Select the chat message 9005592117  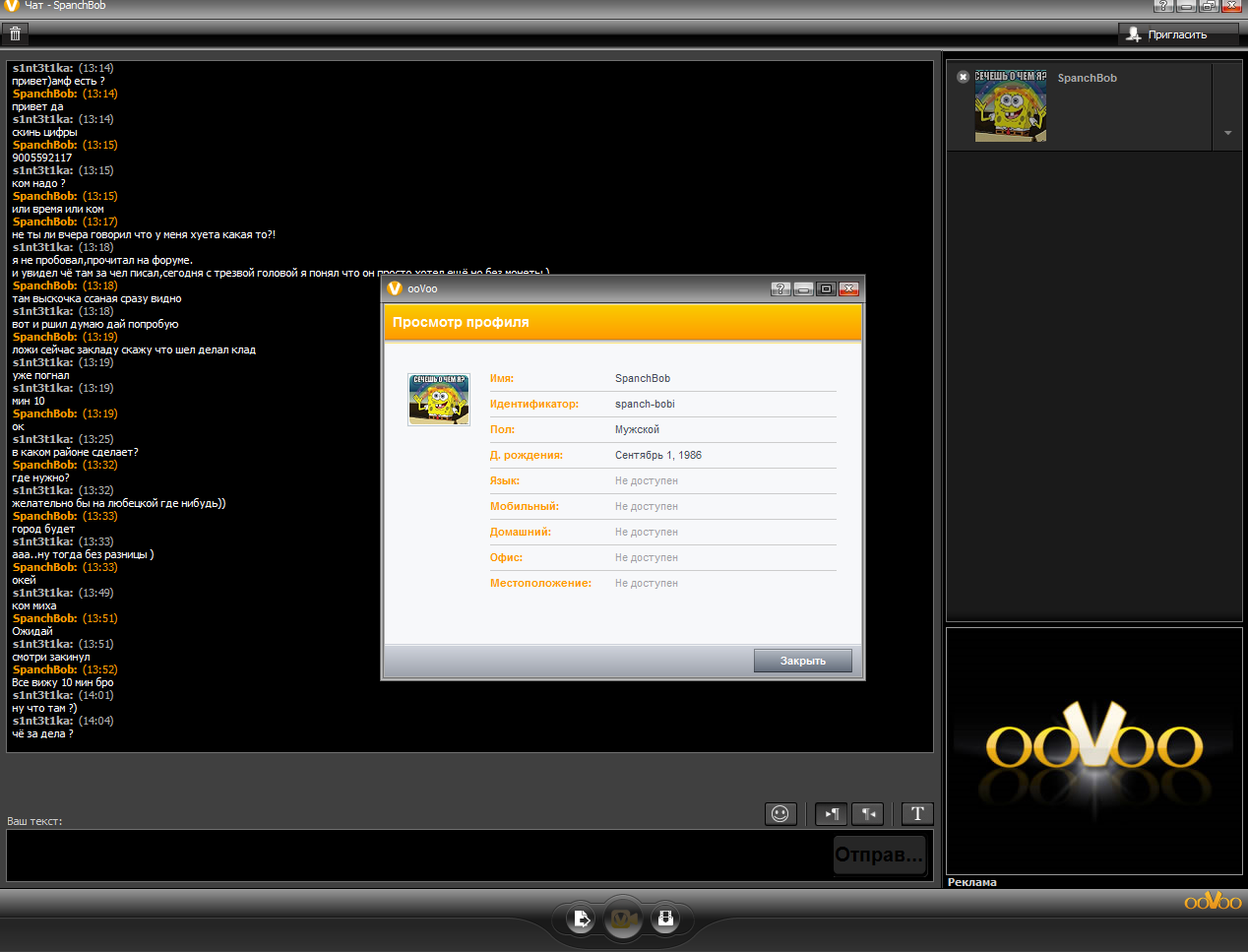tap(42, 158)
